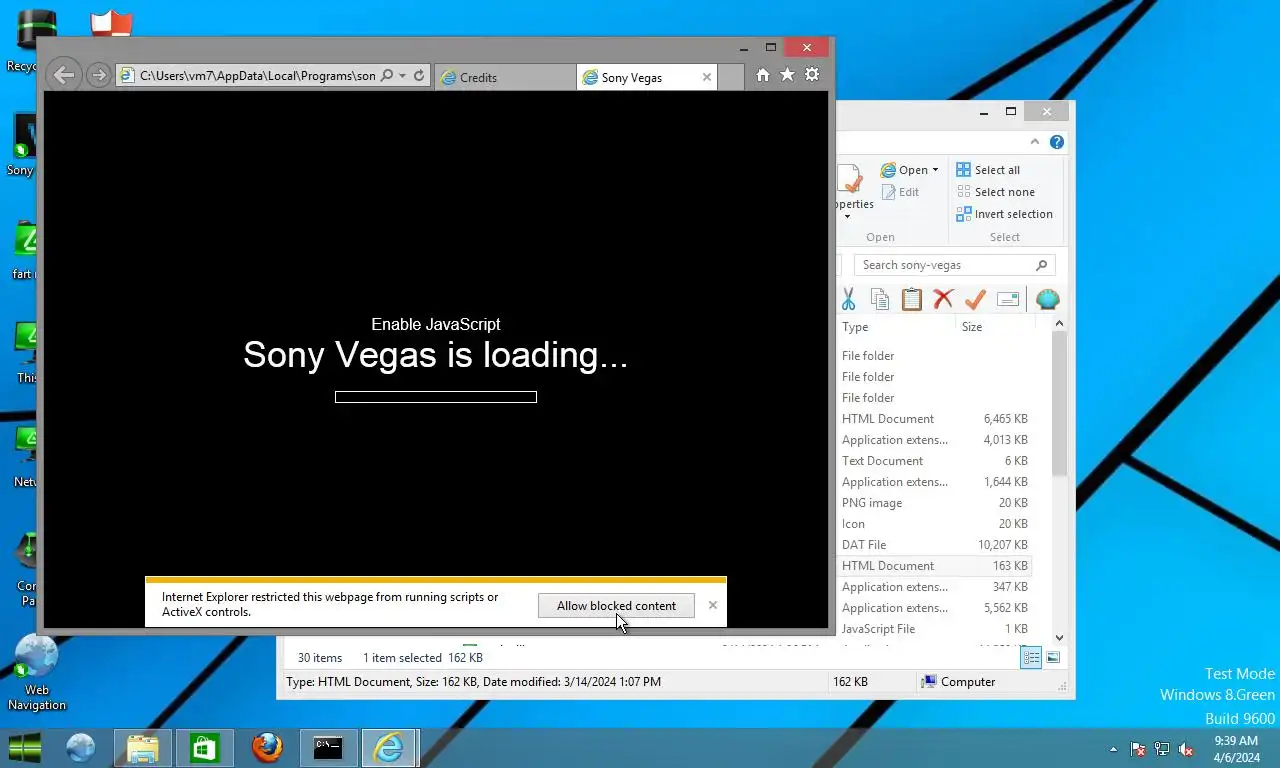The image size is (1280, 768).
Task: Click the Copy pages icon
Action: point(880,299)
